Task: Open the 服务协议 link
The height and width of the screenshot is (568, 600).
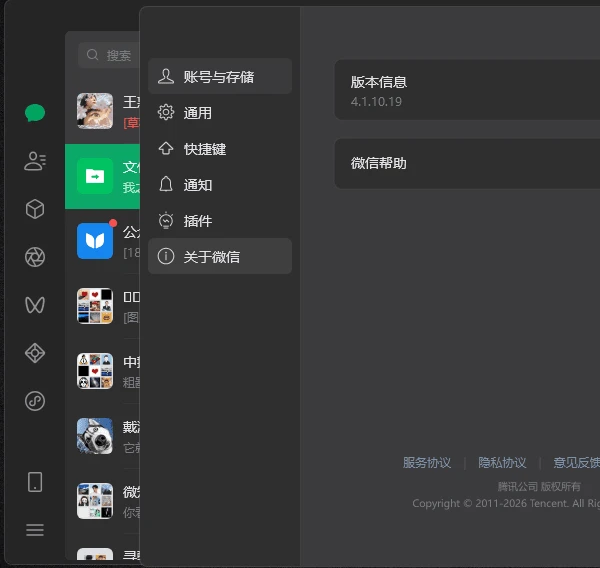Action: [x=427, y=463]
